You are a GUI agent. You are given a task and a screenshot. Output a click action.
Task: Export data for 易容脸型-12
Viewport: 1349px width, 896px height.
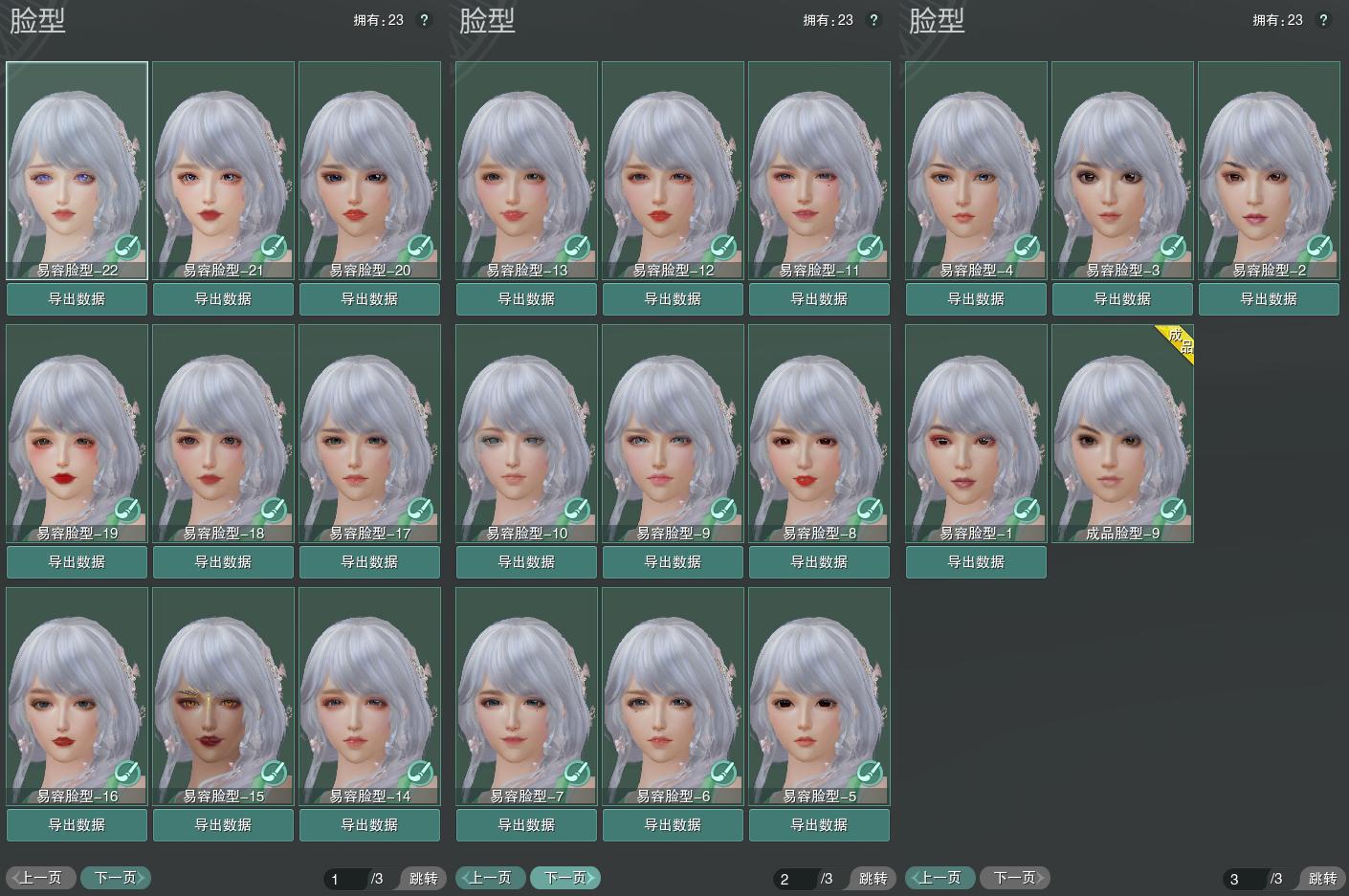click(x=674, y=299)
